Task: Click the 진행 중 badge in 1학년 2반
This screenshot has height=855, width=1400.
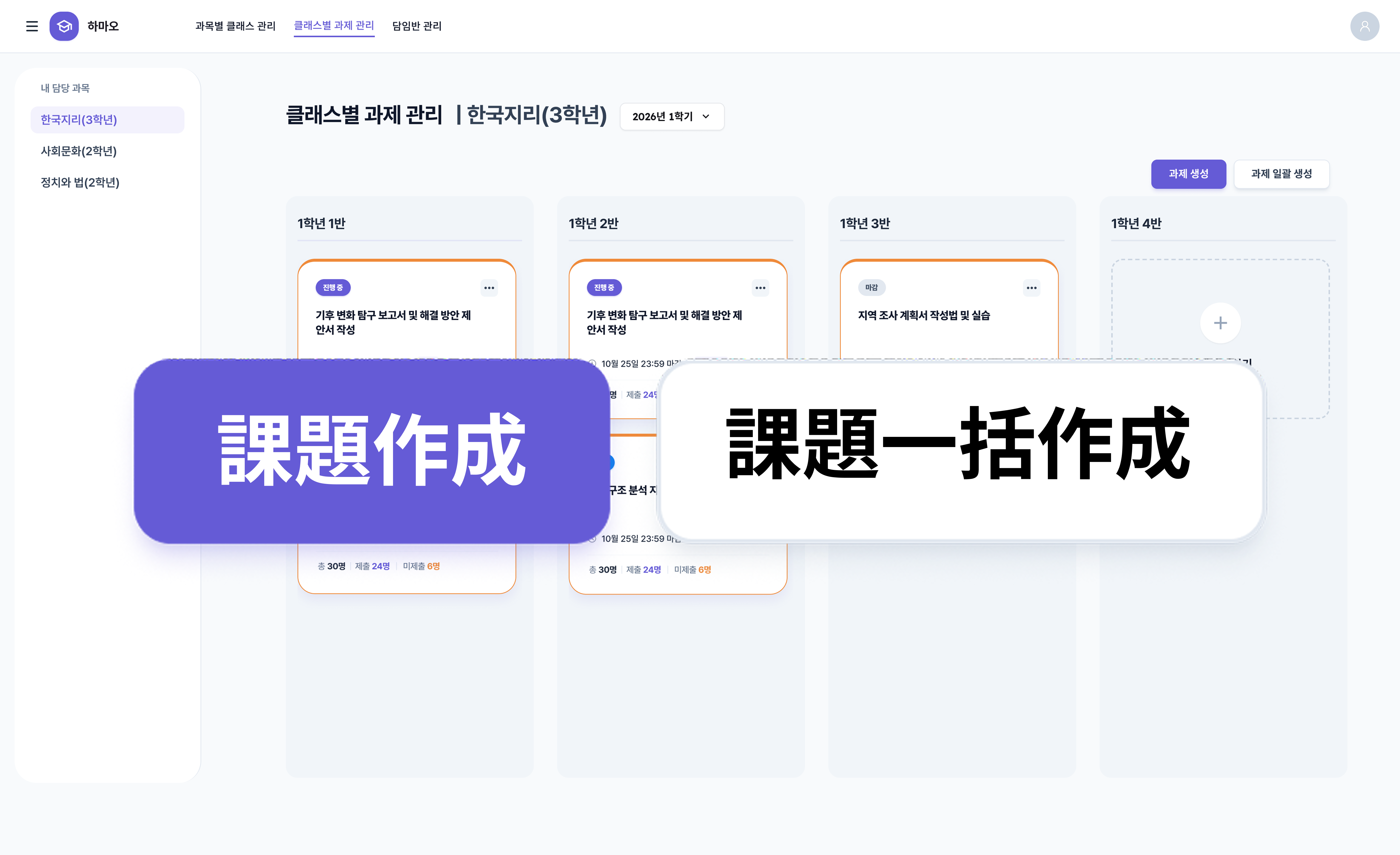Action: click(604, 288)
